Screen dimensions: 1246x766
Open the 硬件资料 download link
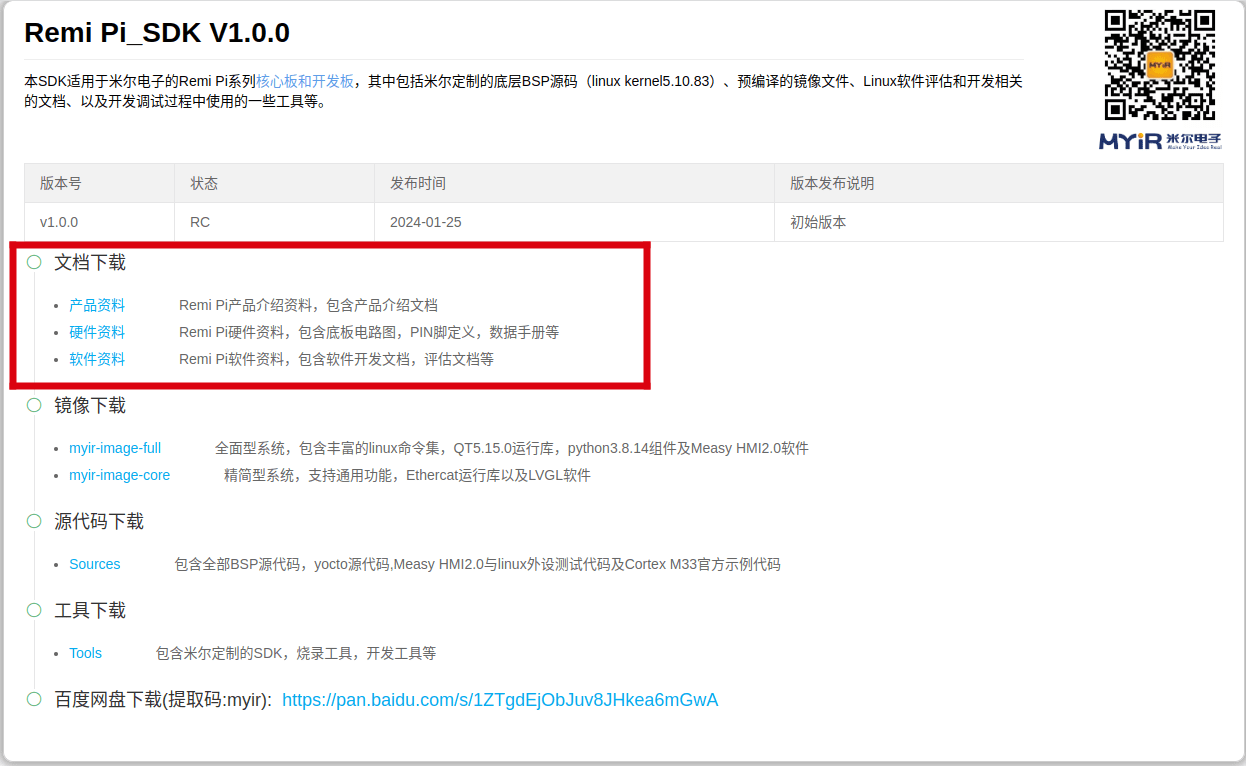[97, 332]
